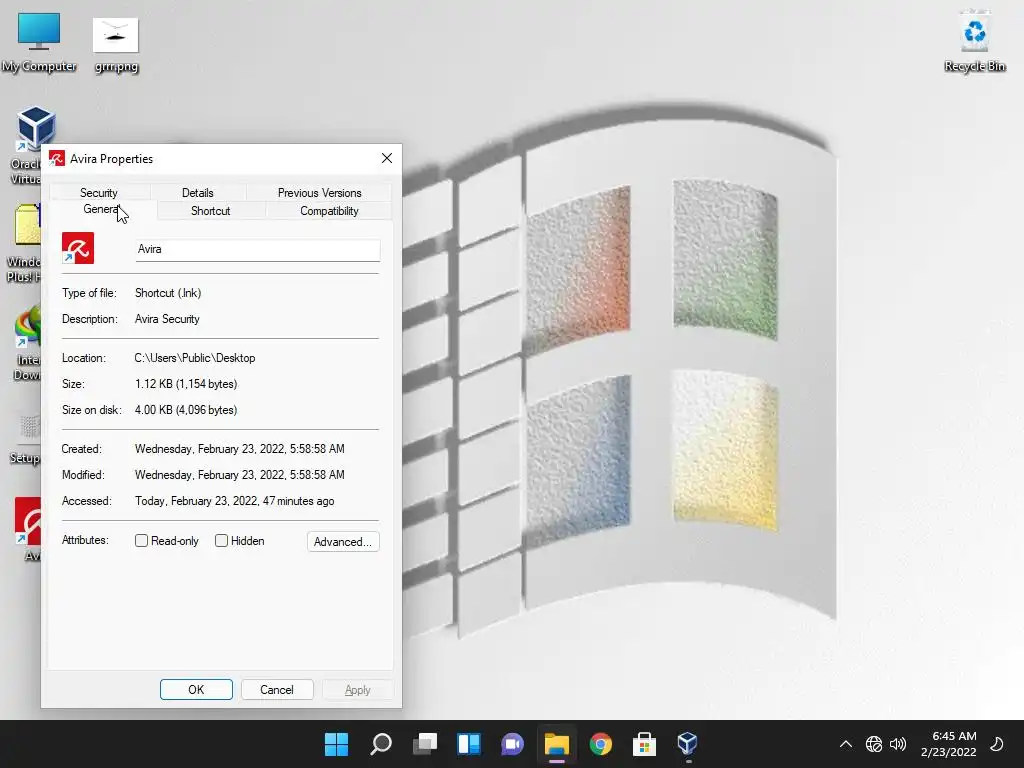Click the Modified date value text

pos(240,475)
